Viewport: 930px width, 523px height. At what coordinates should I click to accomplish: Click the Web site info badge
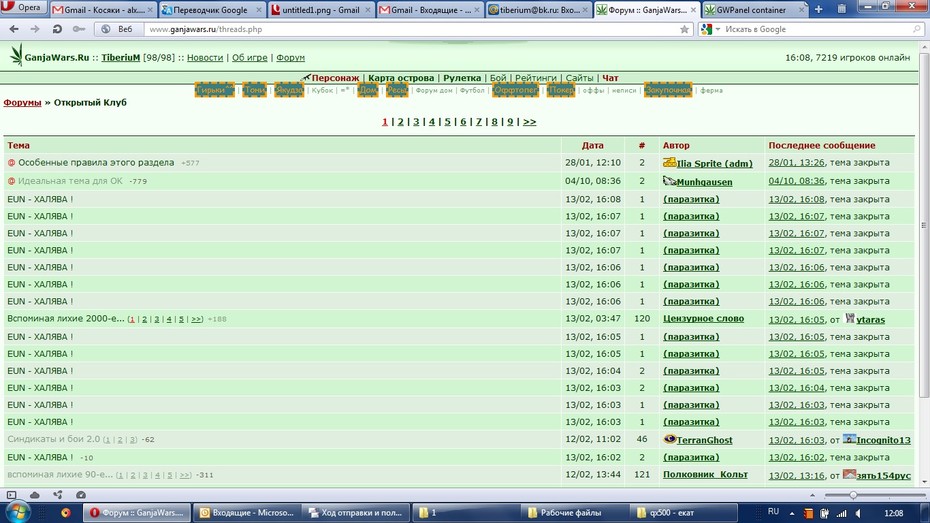click(118, 29)
